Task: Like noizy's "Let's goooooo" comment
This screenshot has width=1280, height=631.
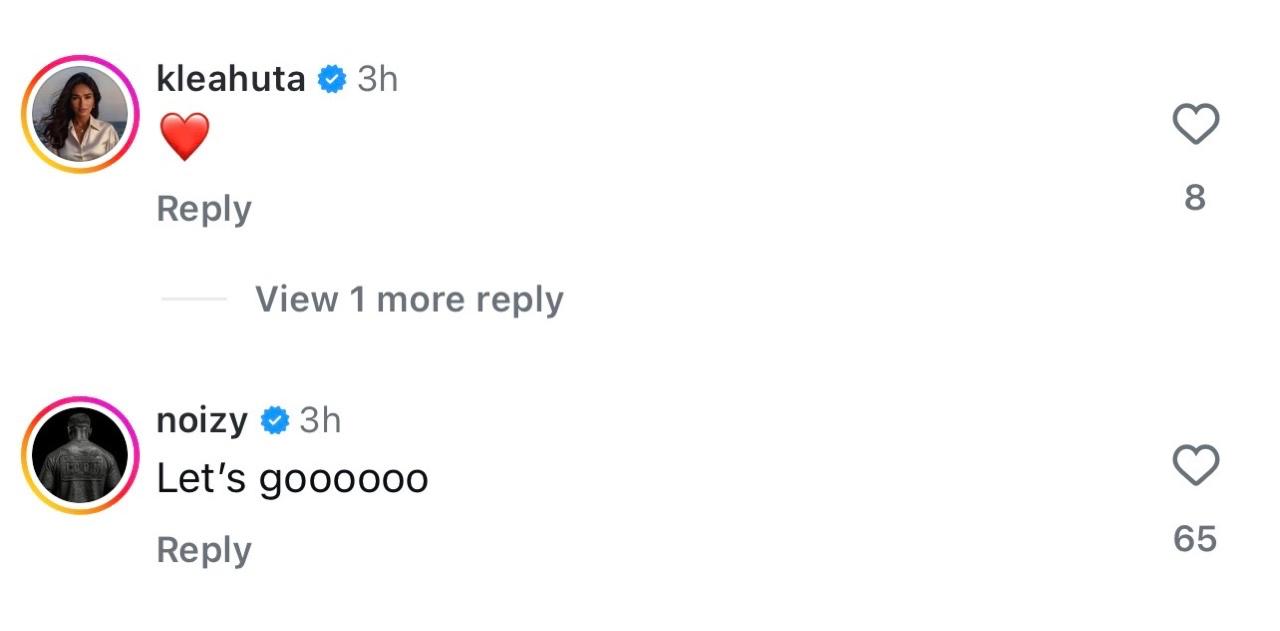Action: [1195, 466]
